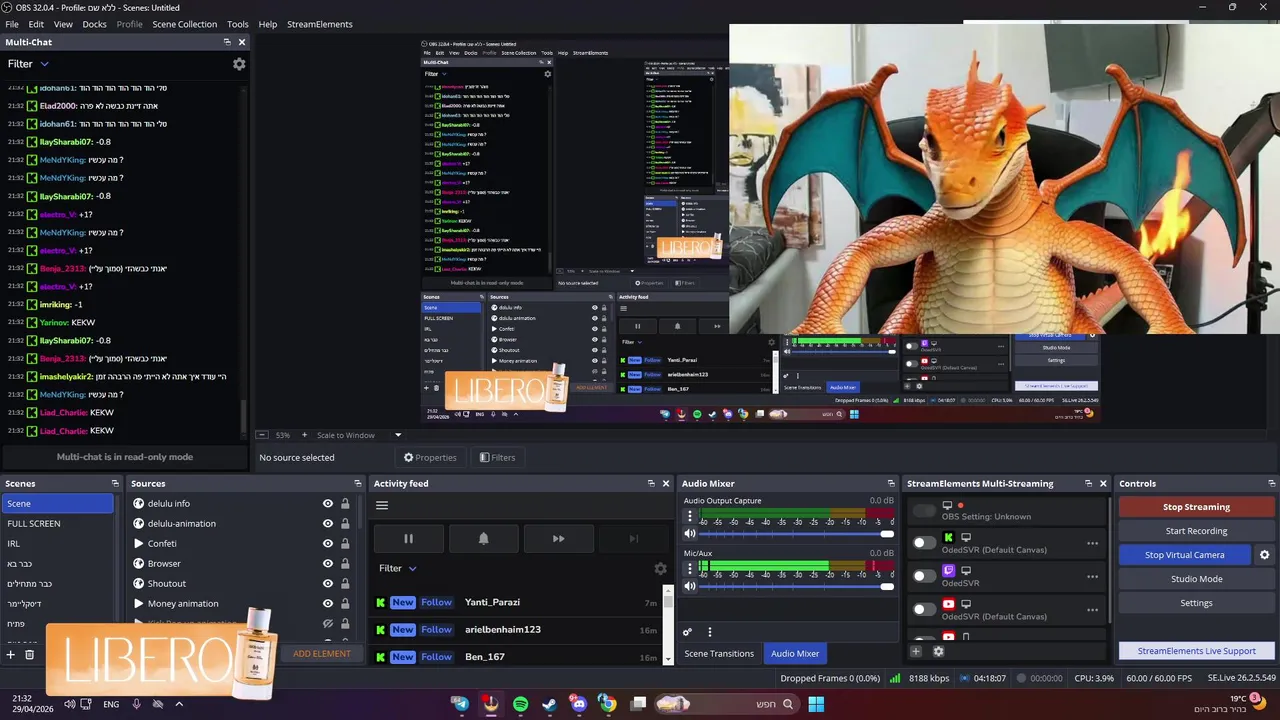
Task: Open the Multi-Chat Filter dropdown
Action: tap(28, 64)
